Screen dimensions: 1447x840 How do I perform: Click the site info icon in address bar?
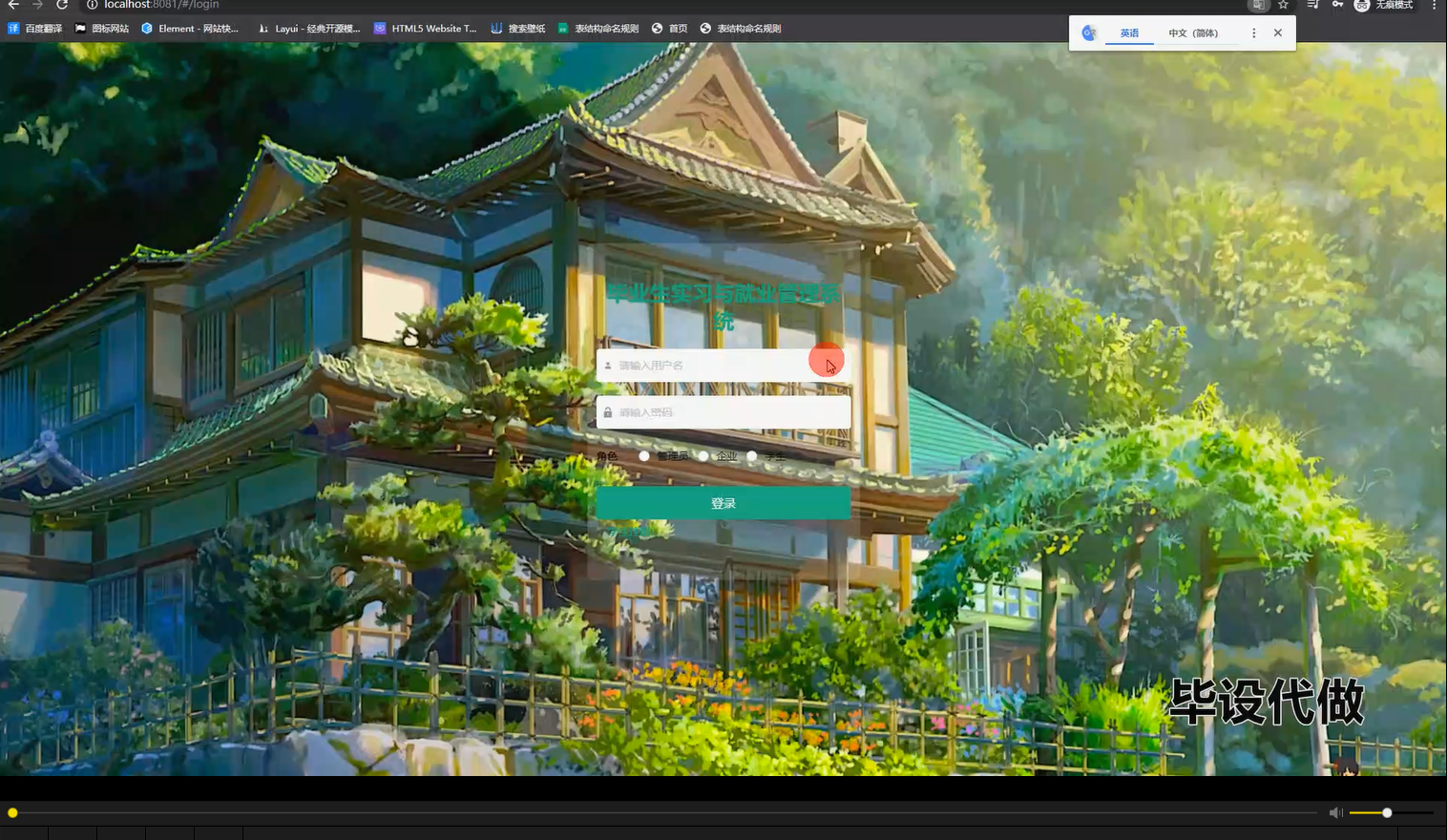[x=93, y=5]
